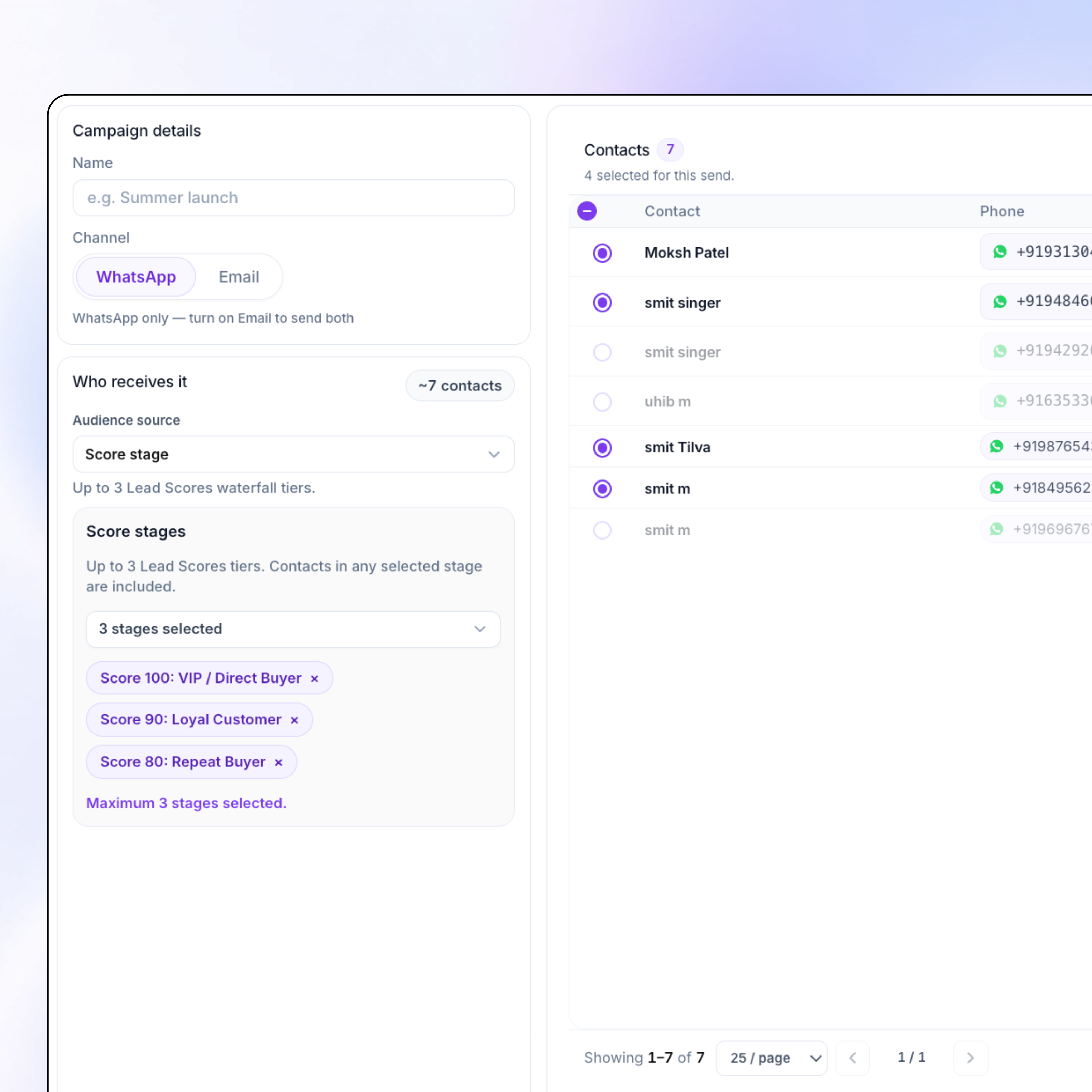Open the Audience source Score stage dropdown
The height and width of the screenshot is (1092, 1092).
pyautogui.click(x=293, y=454)
